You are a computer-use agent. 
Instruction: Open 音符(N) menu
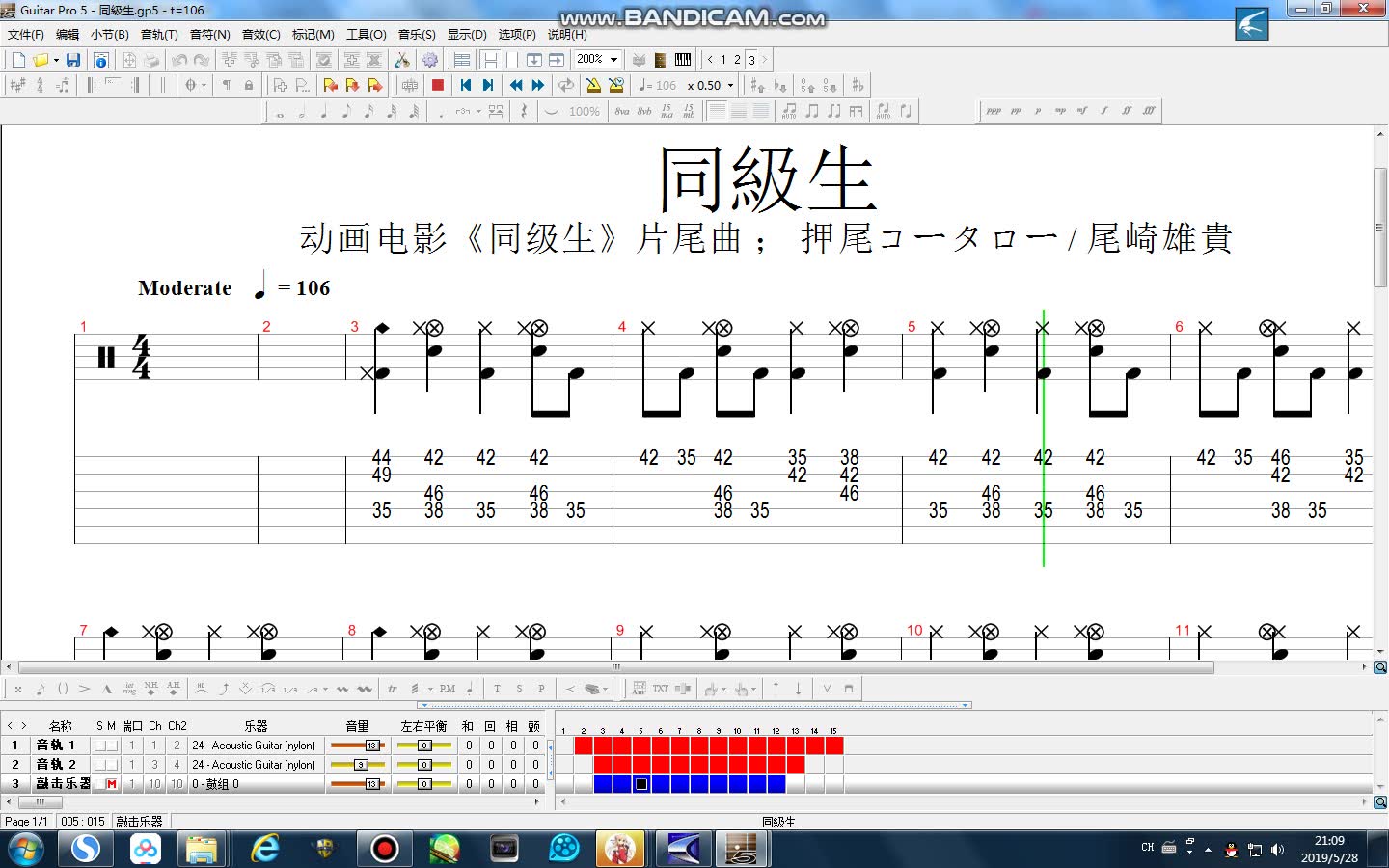click(209, 35)
